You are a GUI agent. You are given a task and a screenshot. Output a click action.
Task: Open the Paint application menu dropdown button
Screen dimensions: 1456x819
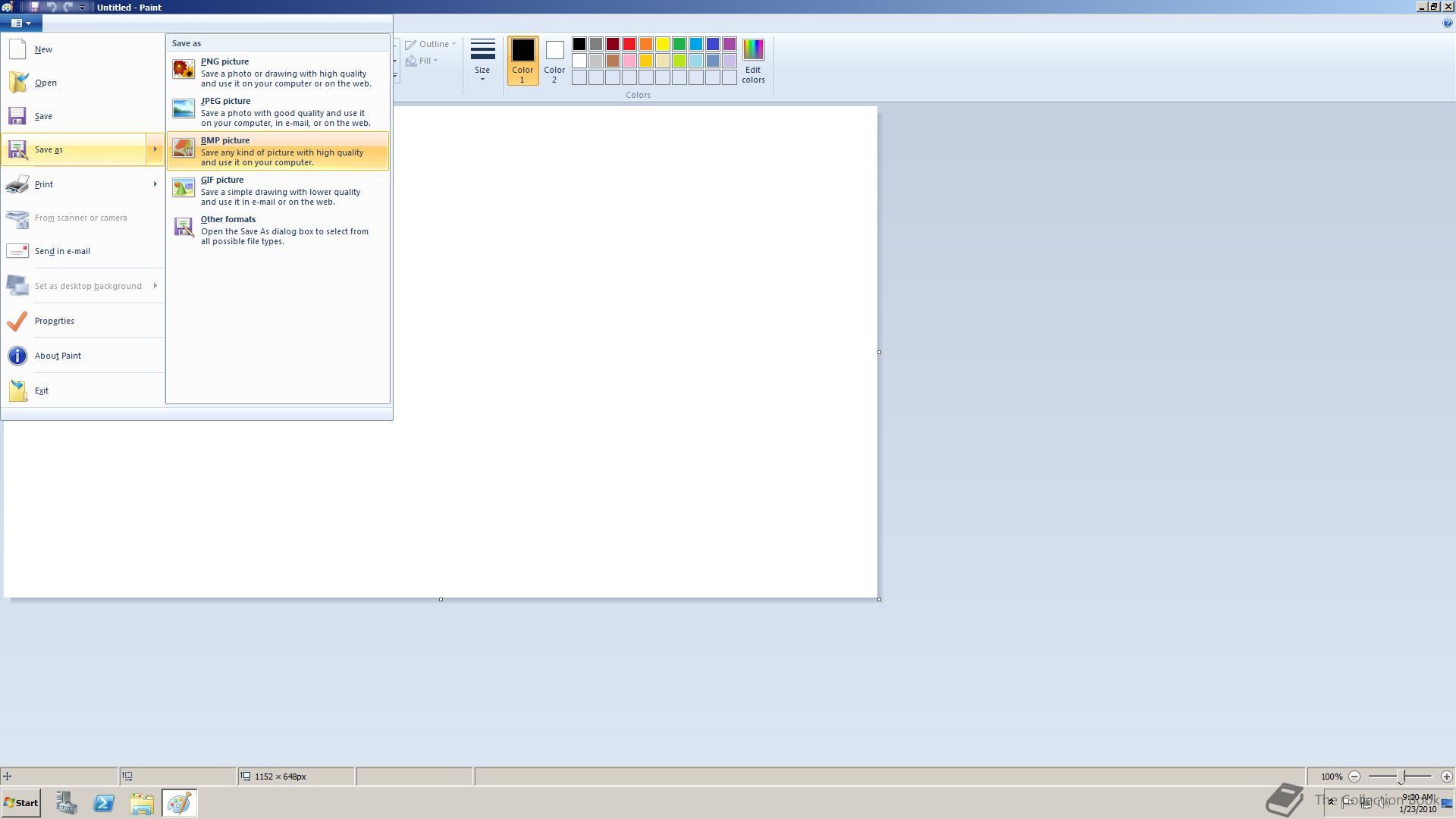coord(20,24)
